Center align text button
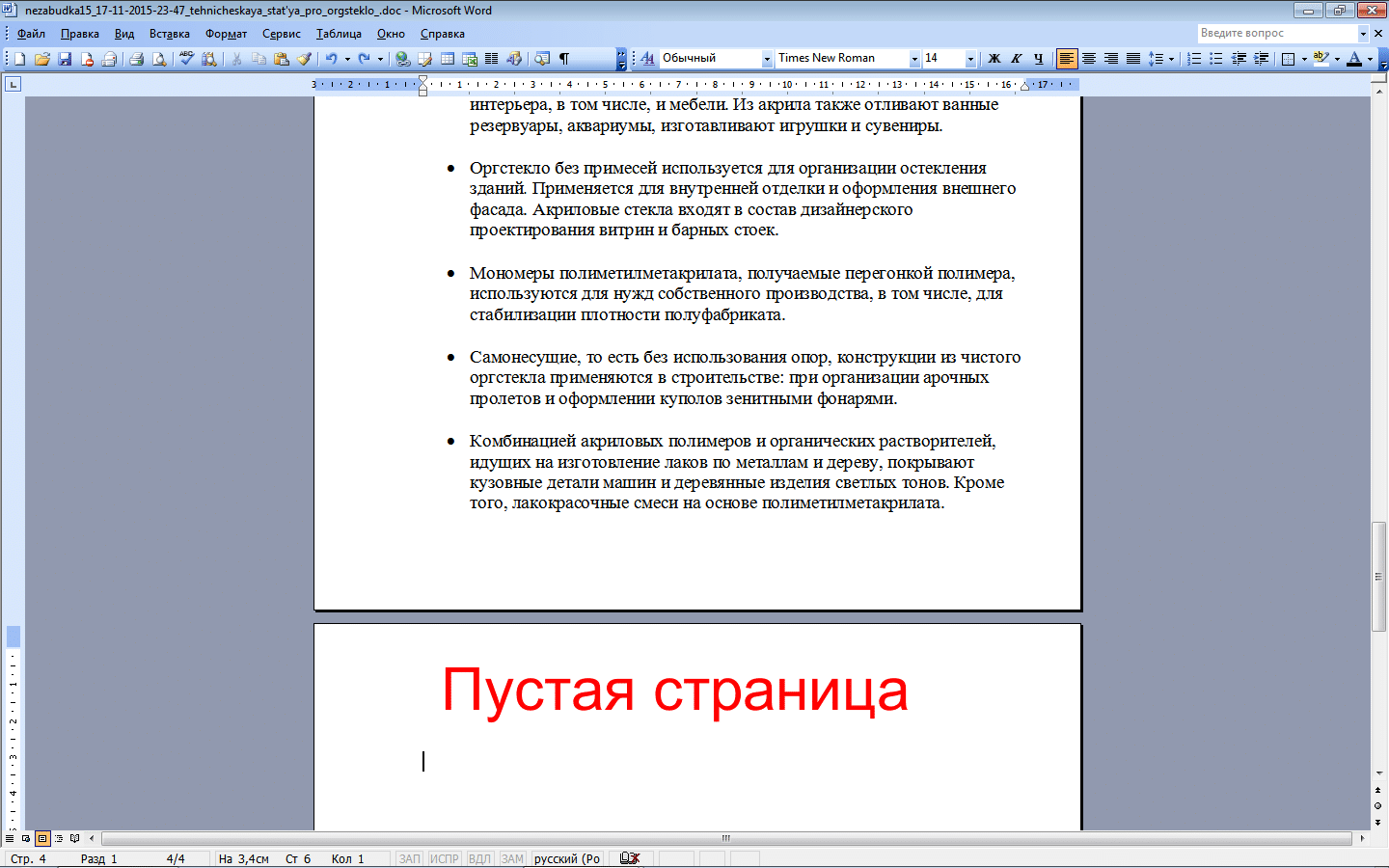This screenshot has height=868, width=1389. point(1089,59)
